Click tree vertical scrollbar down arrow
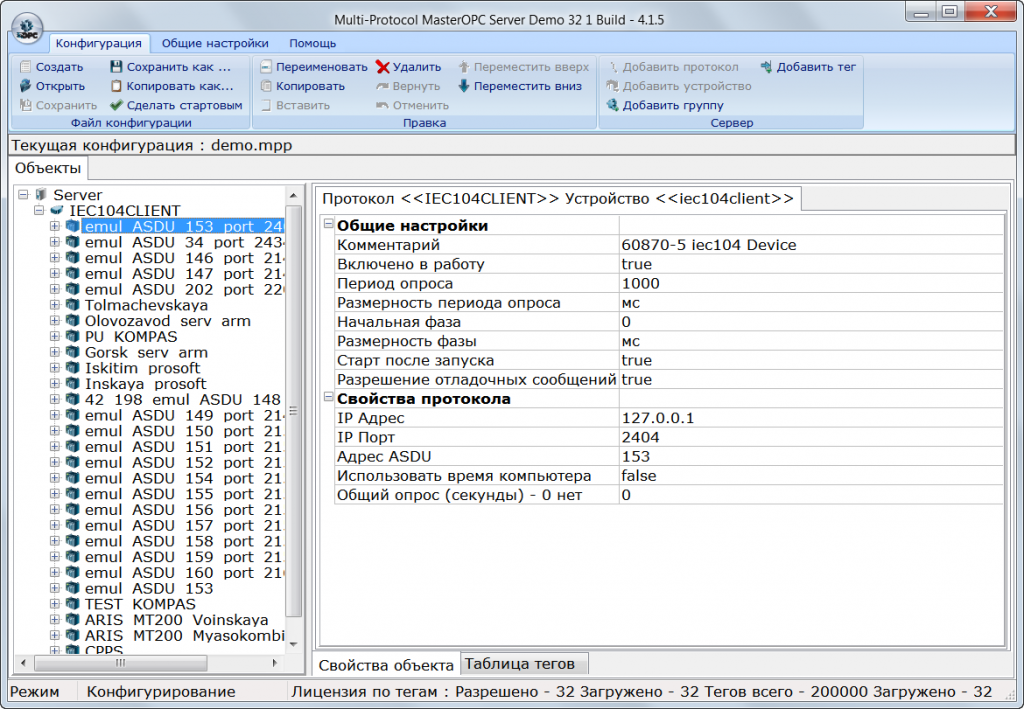 [x=294, y=644]
